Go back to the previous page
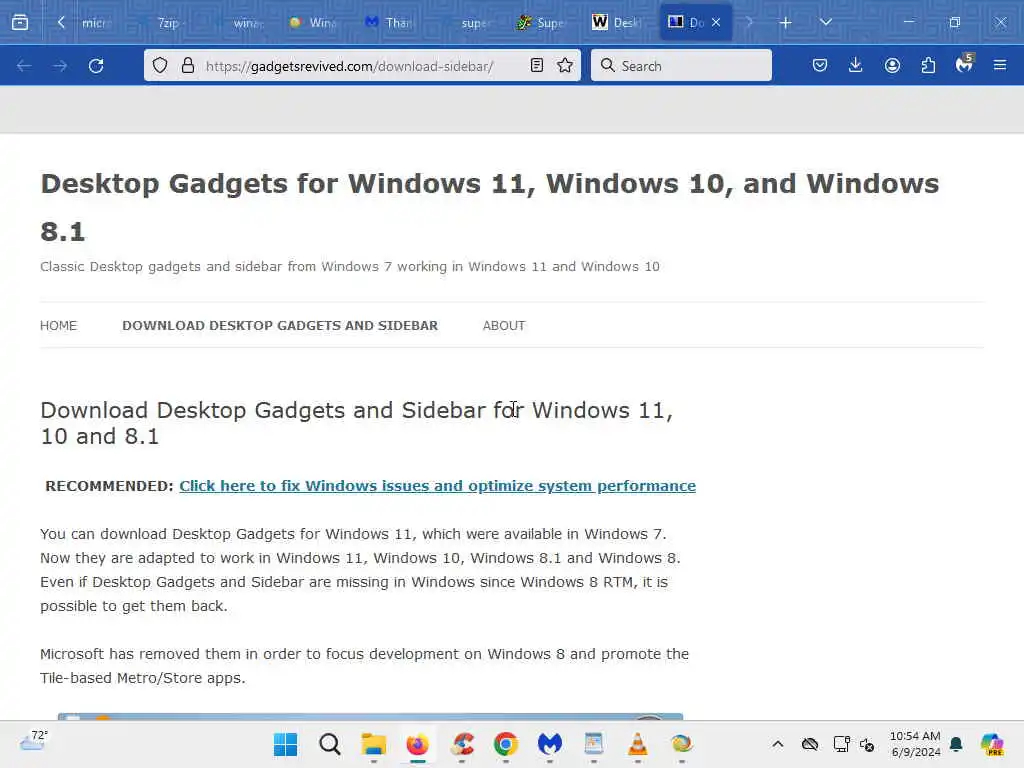Screen dimensions: 1024x768 [24, 66]
